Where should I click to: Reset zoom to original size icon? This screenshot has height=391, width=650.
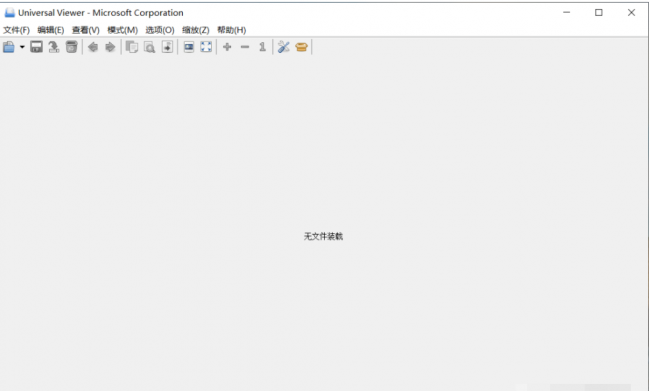[x=262, y=47]
